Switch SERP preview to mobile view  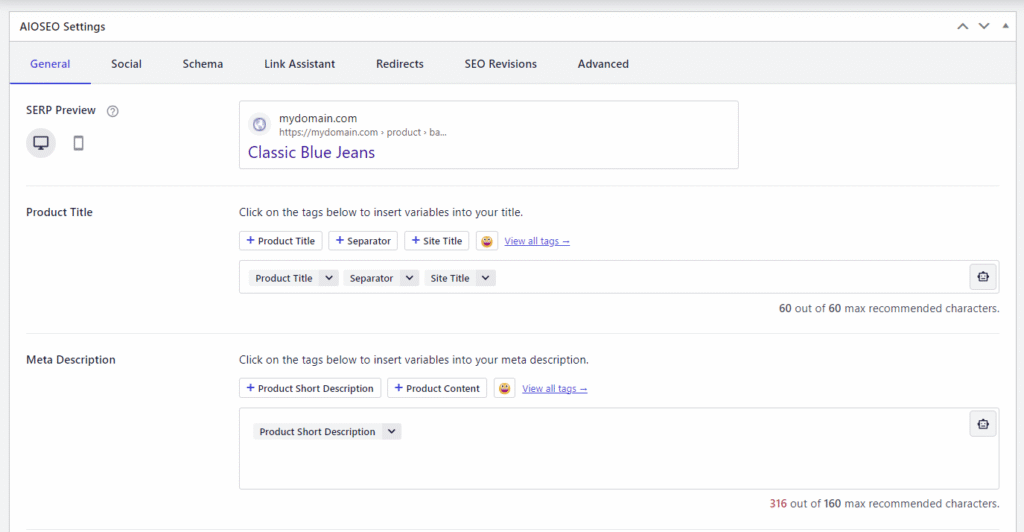coord(78,143)
